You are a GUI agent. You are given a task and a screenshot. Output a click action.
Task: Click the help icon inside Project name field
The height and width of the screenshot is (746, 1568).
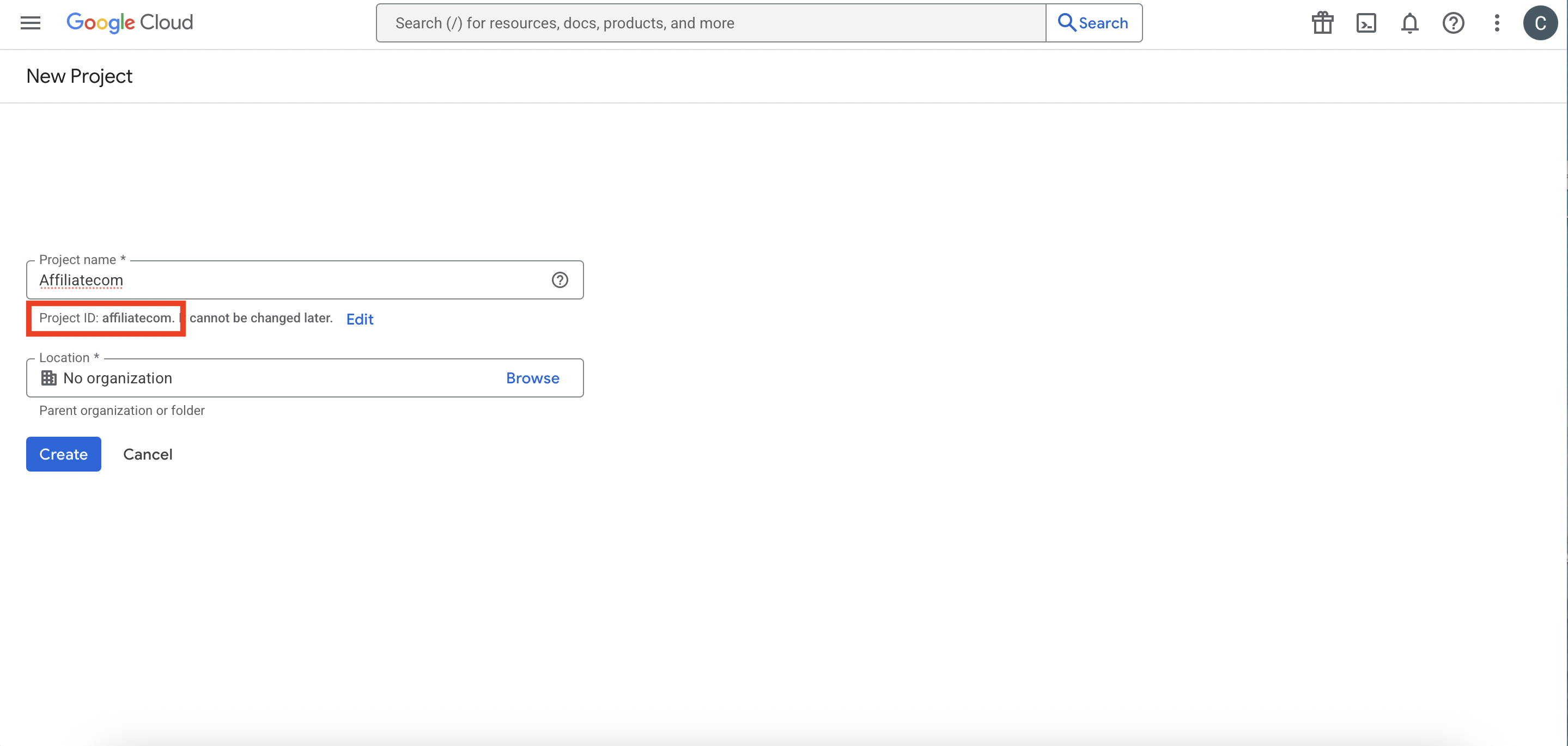point(560,280)
